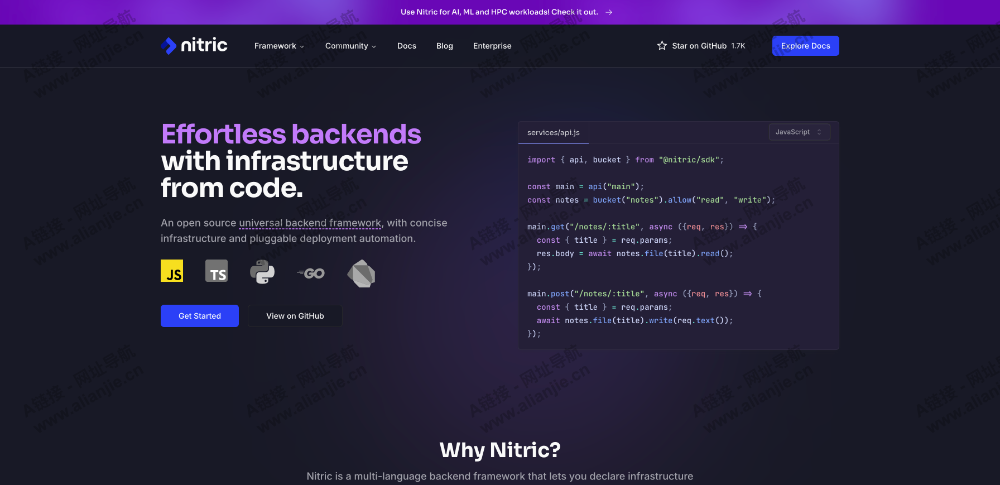
Task: Select the services/api.js tab
Action: (x=554, y=132)
